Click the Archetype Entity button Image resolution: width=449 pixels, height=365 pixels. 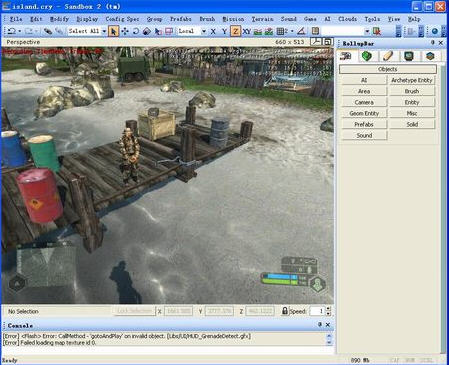click(x=412, y=80)
